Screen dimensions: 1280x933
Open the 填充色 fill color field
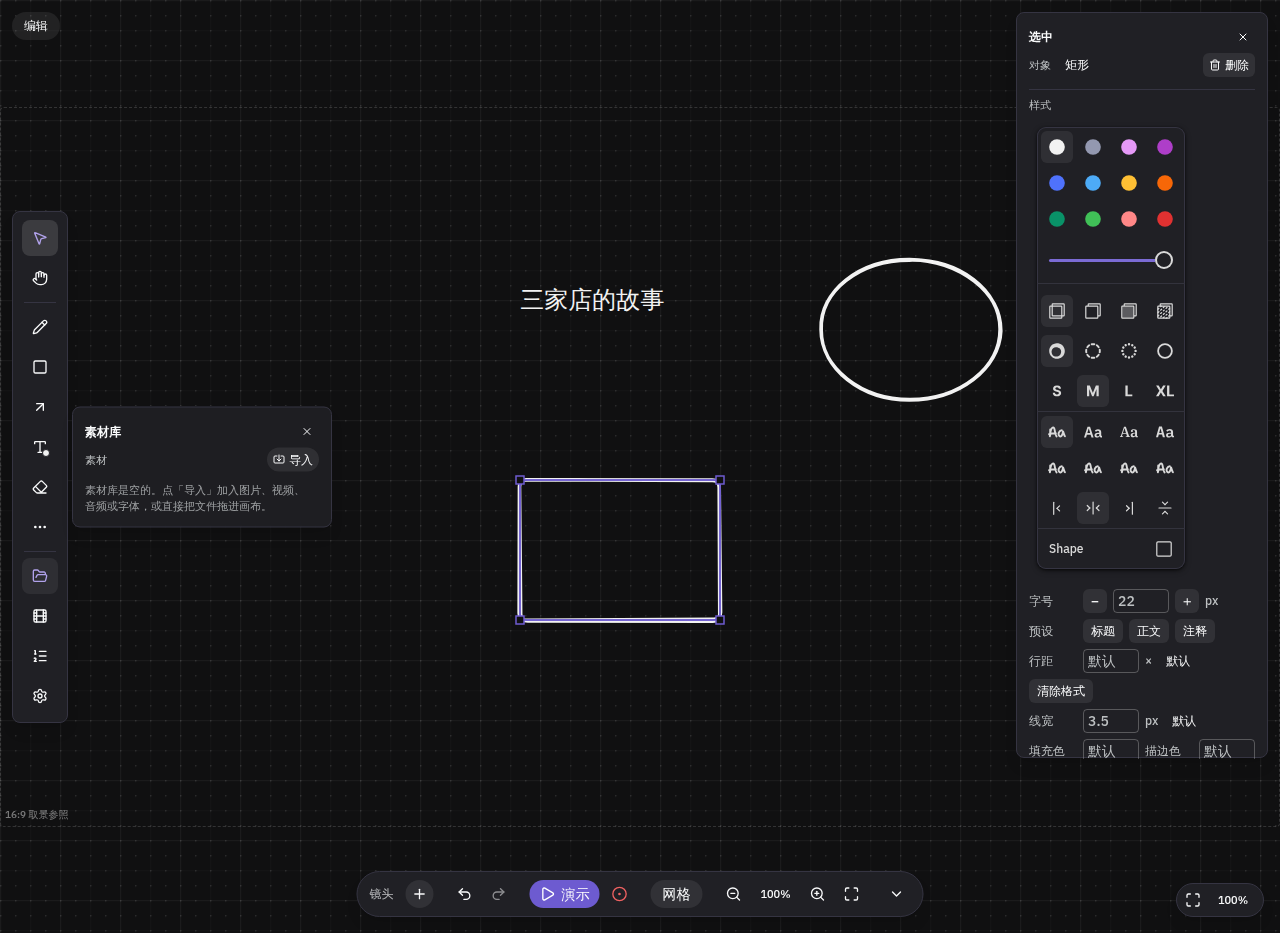coord(1111,751)
